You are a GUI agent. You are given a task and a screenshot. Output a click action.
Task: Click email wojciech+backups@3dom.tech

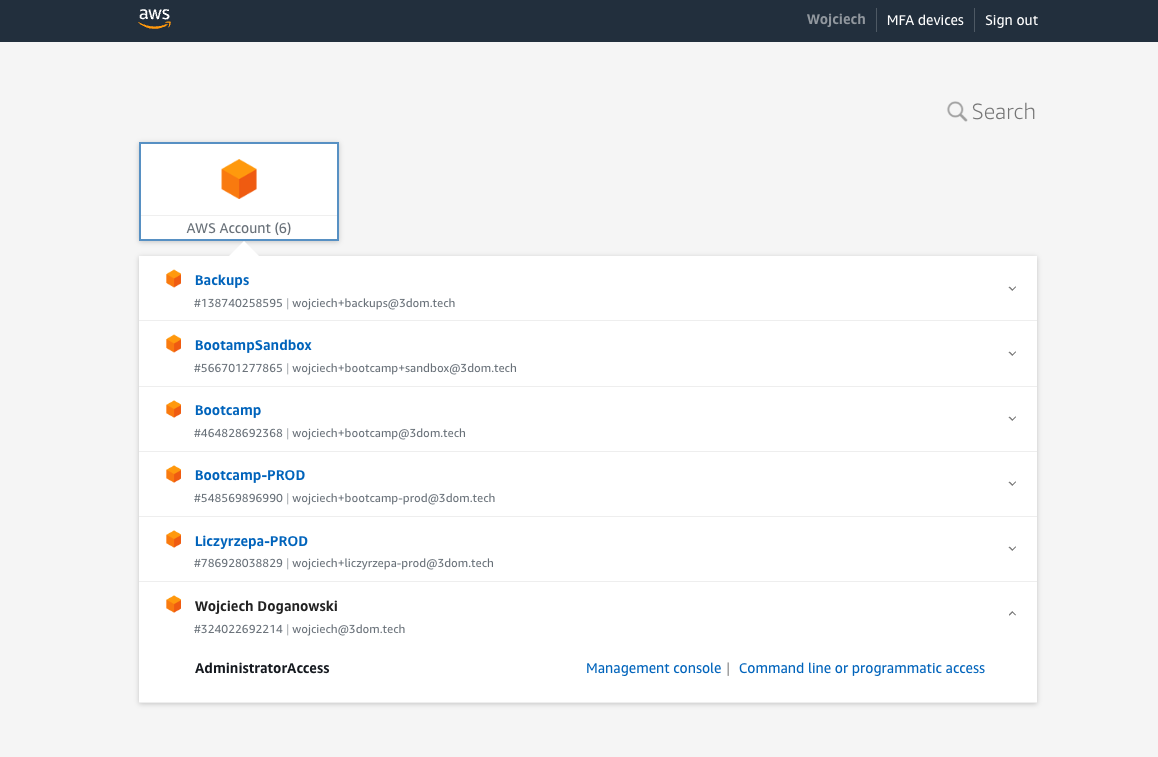pyautogui.click(x=374, y=303)
